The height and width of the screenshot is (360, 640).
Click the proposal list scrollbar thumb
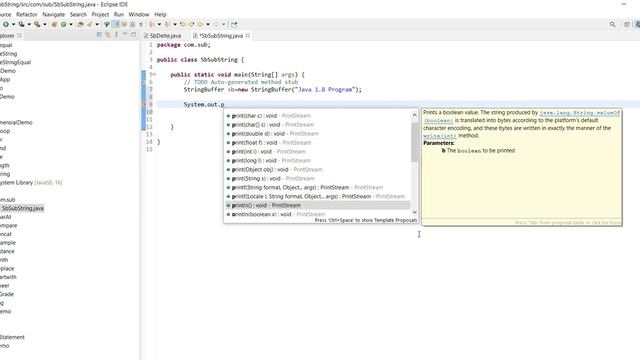click(x=414, y=142)
